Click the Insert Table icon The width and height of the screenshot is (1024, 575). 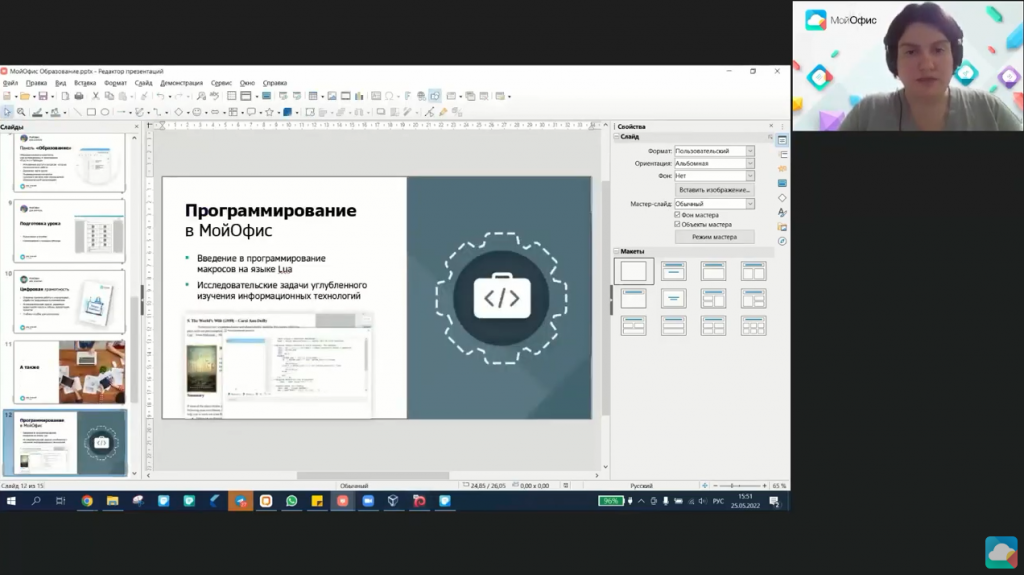coord(313,96)
